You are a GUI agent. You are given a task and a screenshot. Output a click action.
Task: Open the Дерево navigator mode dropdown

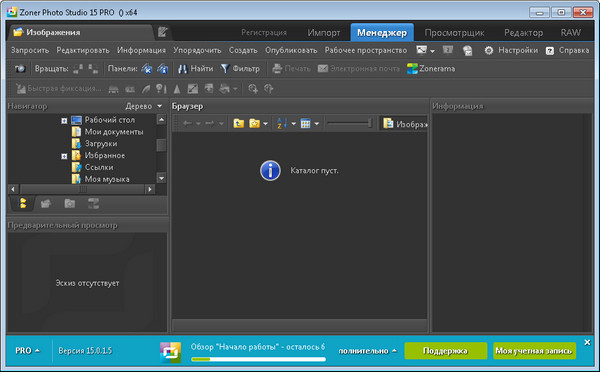[144, 106]
